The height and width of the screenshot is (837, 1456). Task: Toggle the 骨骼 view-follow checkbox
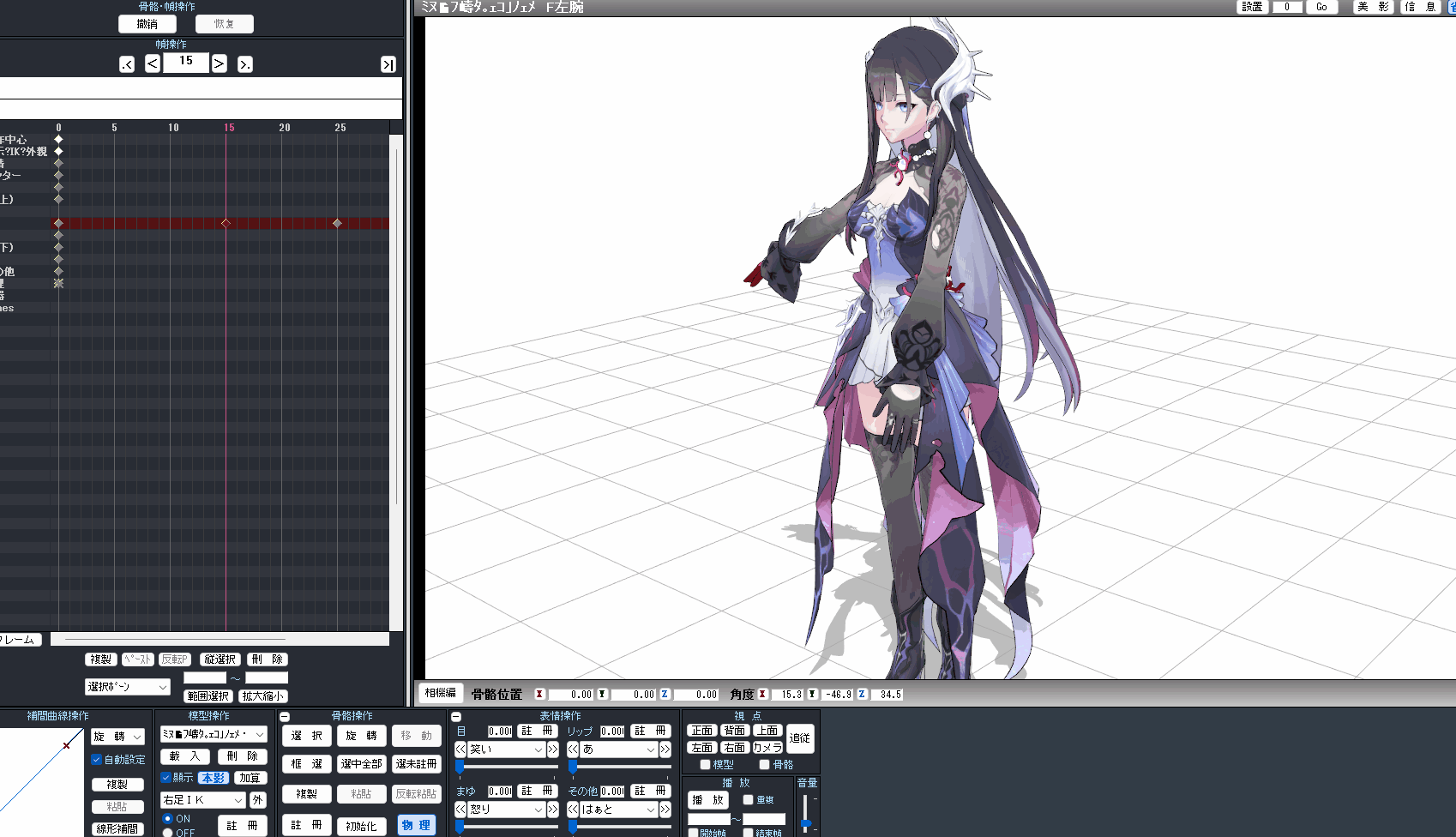point(765,765)
